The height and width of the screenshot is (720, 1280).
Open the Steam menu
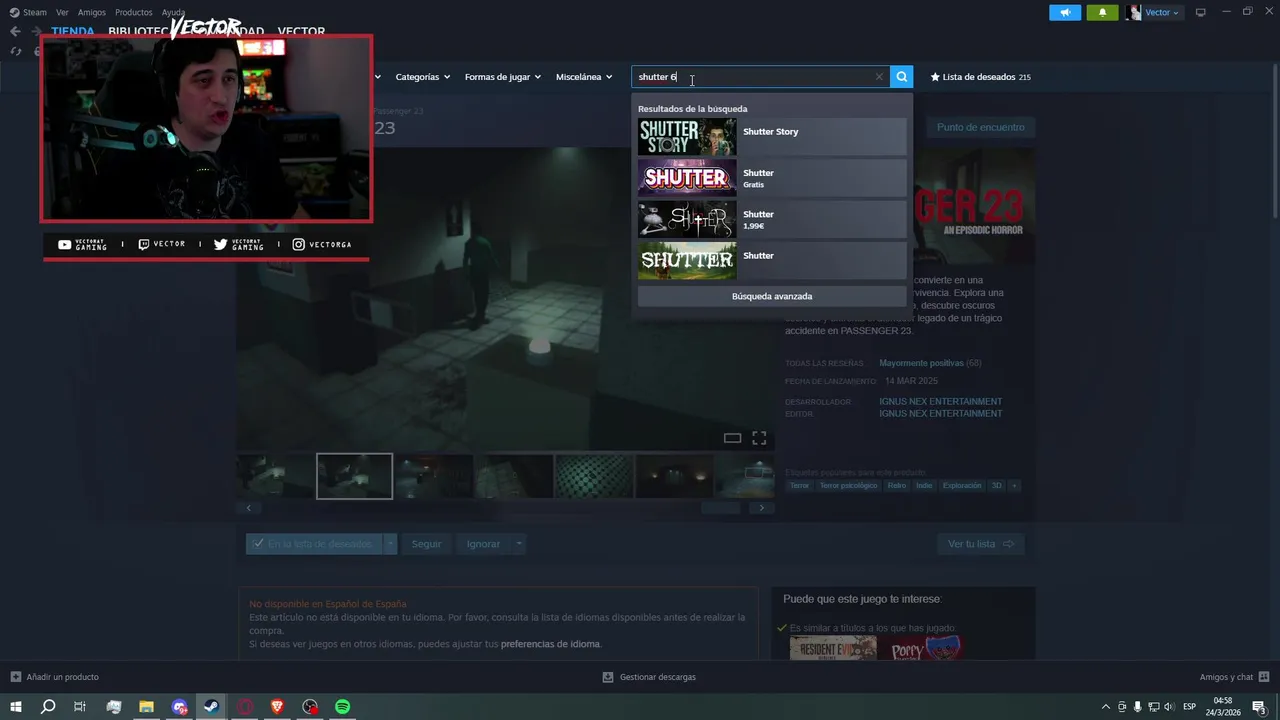click(29, 12)
